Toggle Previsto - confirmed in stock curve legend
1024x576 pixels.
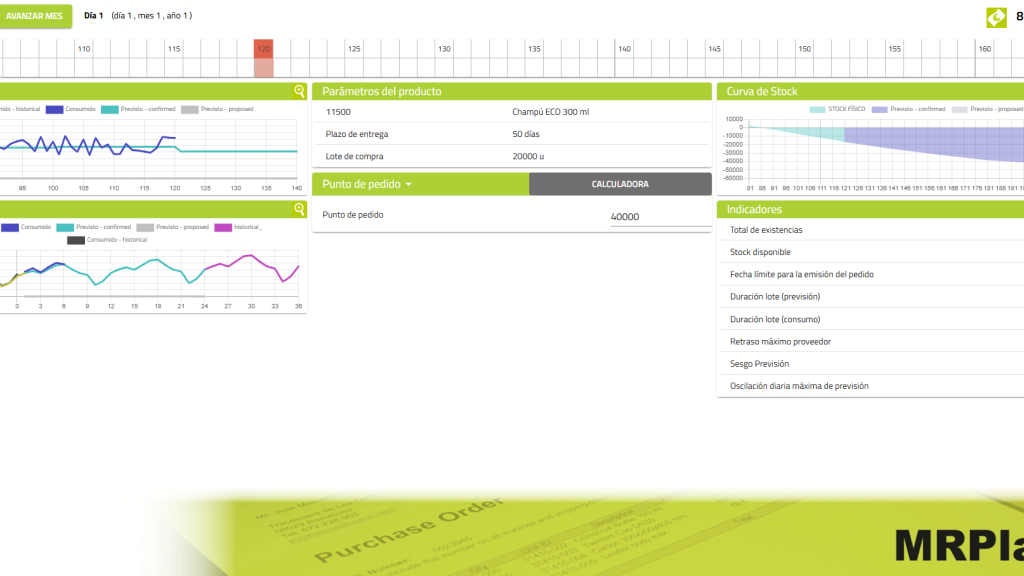point(908,109)
